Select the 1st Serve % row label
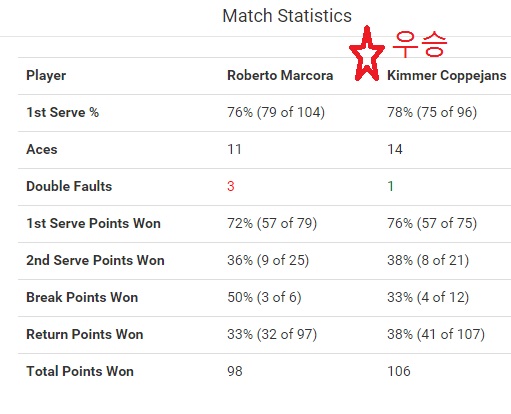Screen dimensions: 511x414 (62, 112)
